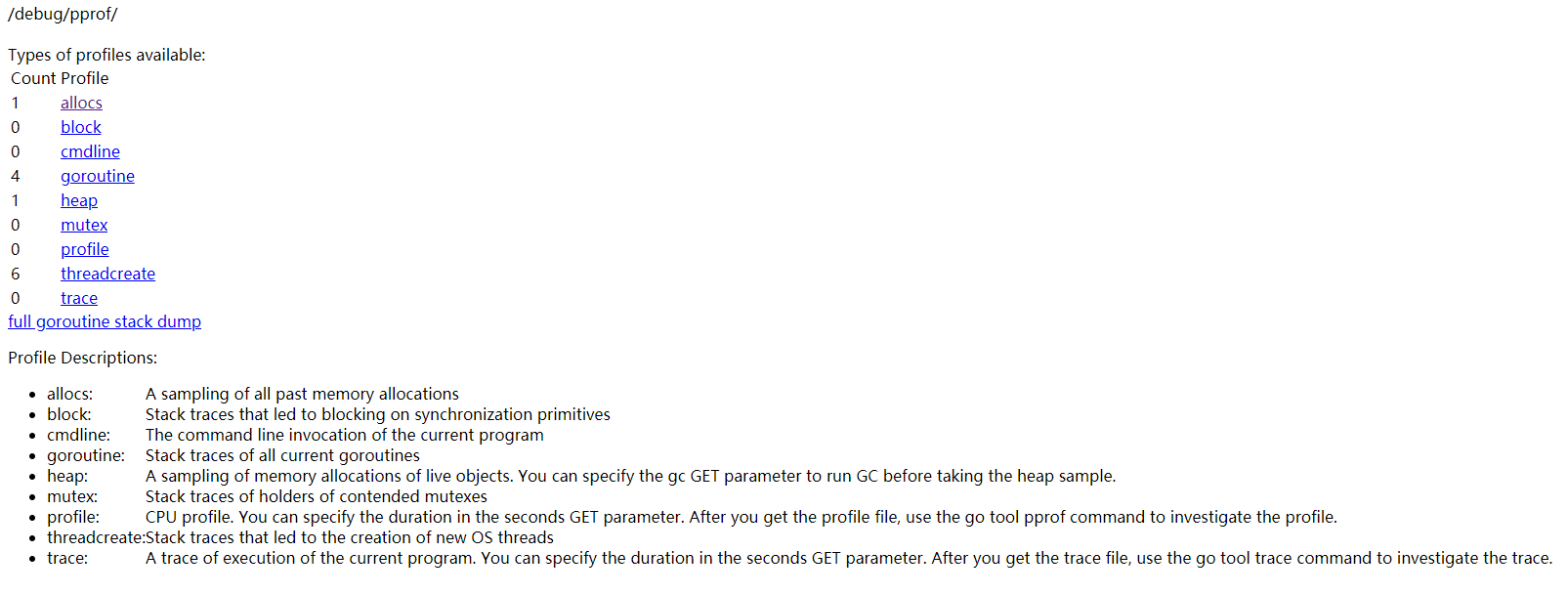
Task: Click the 'trace:' description bullet label
Action: tap(67, 558)
